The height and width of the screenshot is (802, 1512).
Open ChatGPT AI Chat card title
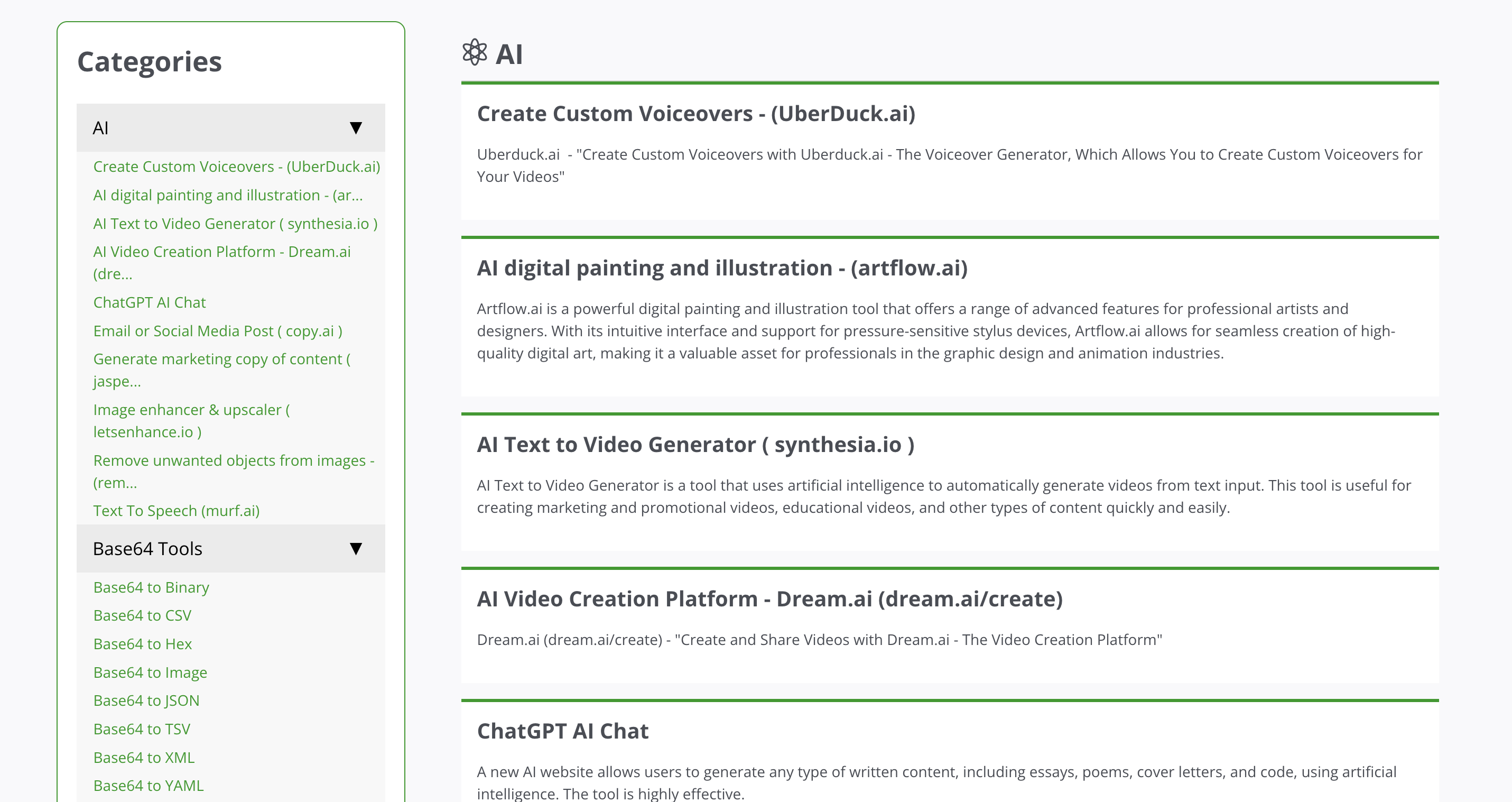click(562, 731)
